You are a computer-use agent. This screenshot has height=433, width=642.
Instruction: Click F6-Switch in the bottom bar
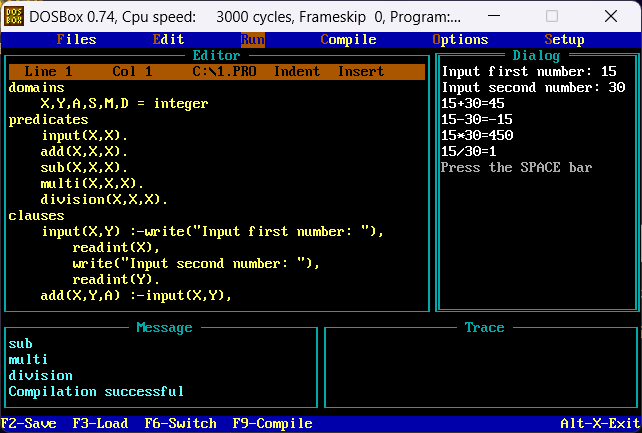coord(181,423)
